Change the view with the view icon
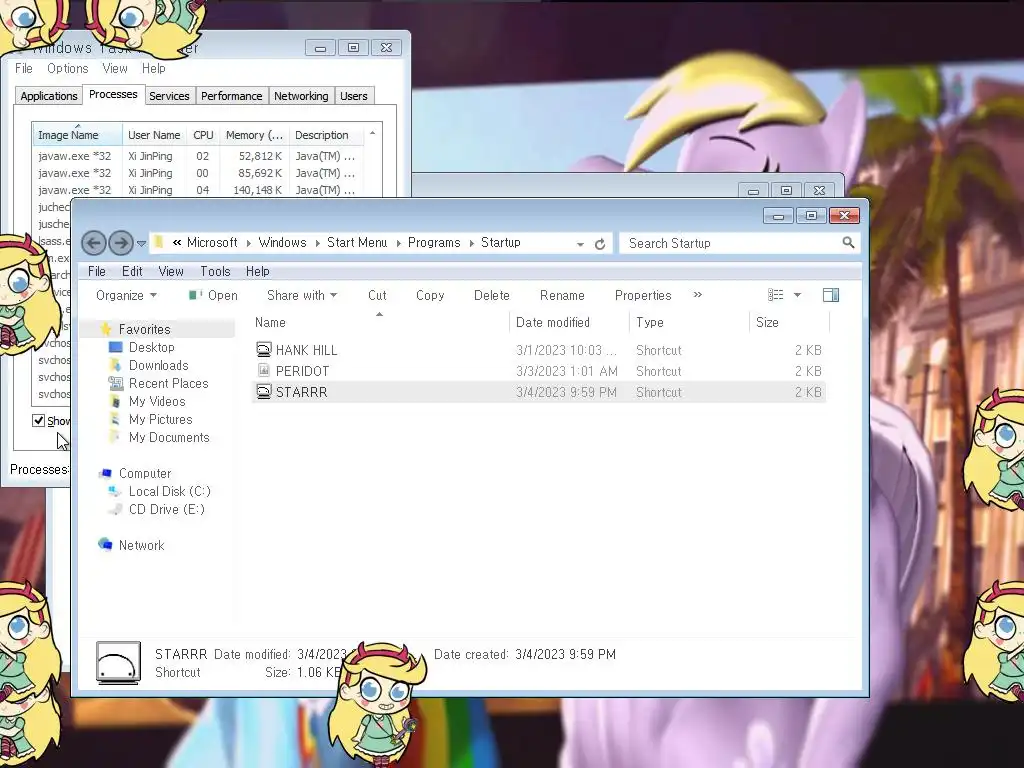Image resolution: width=1024 pixels, height=768 pixels. click(775, 295)
